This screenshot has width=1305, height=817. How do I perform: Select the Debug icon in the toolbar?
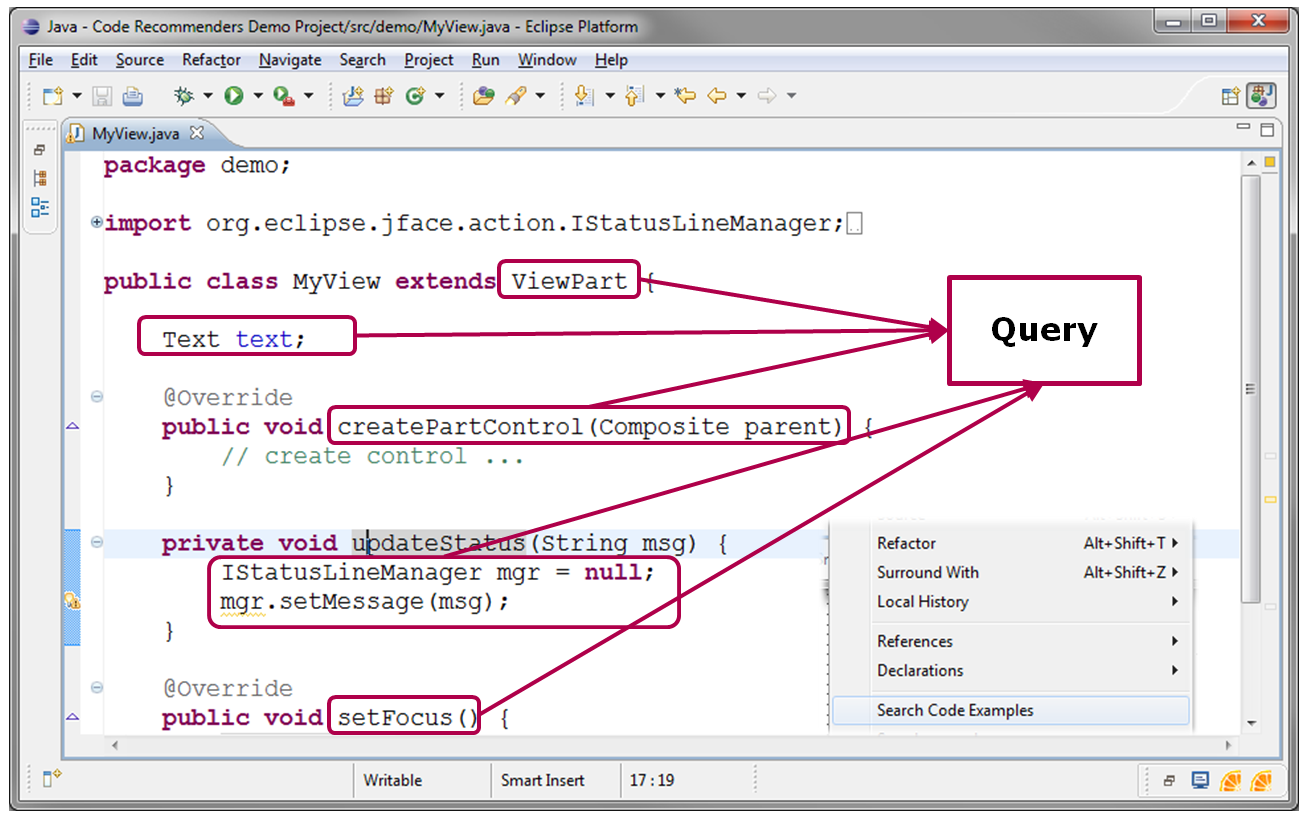185,95
